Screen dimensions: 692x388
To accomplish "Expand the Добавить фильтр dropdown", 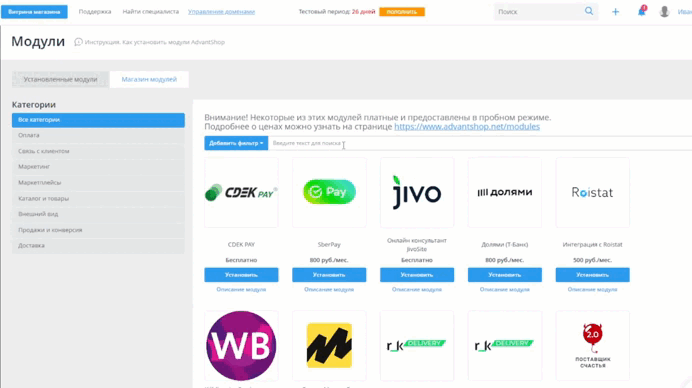I will coord(236,143).
